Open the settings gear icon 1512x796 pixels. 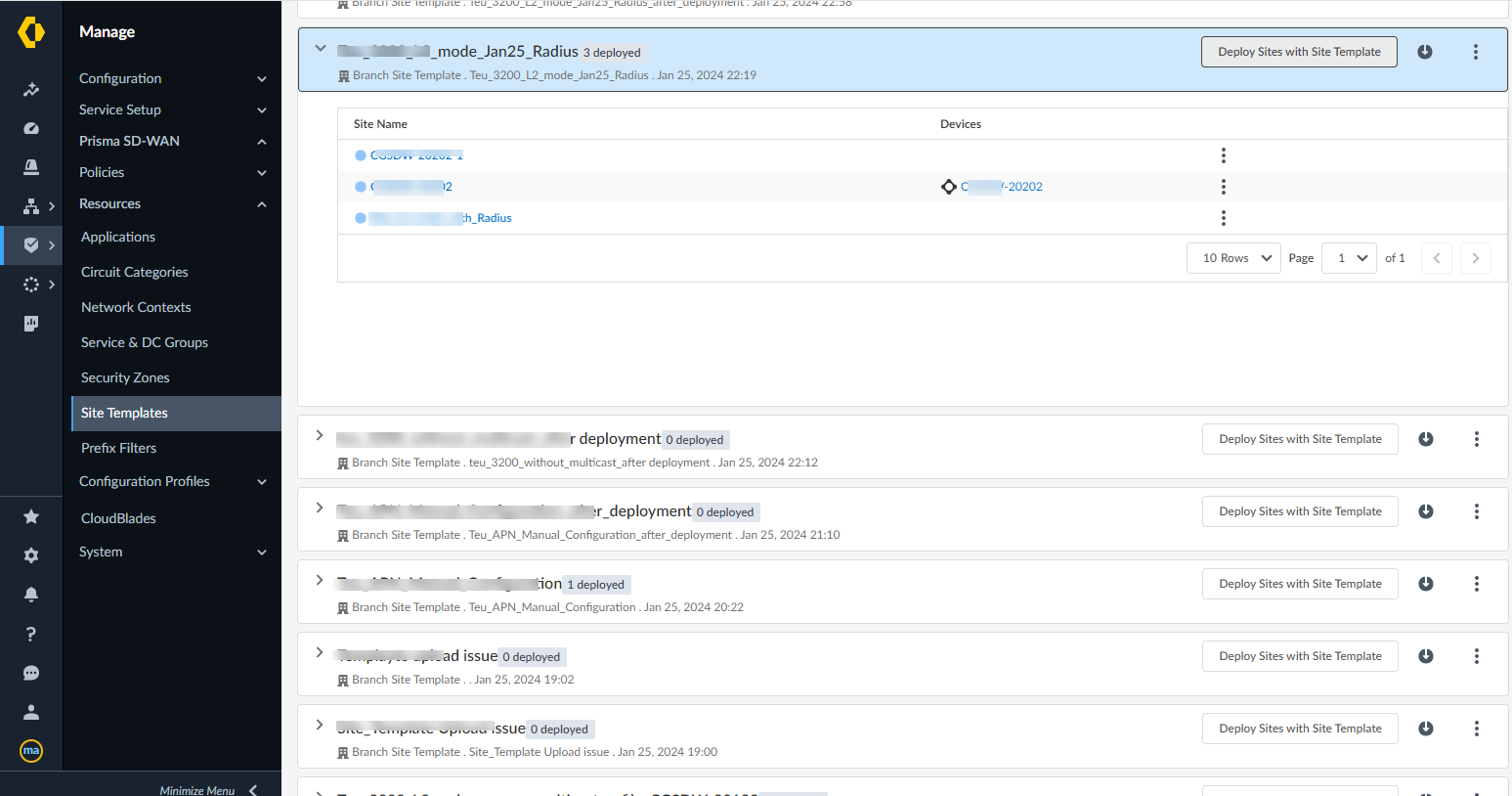(31, 555)
